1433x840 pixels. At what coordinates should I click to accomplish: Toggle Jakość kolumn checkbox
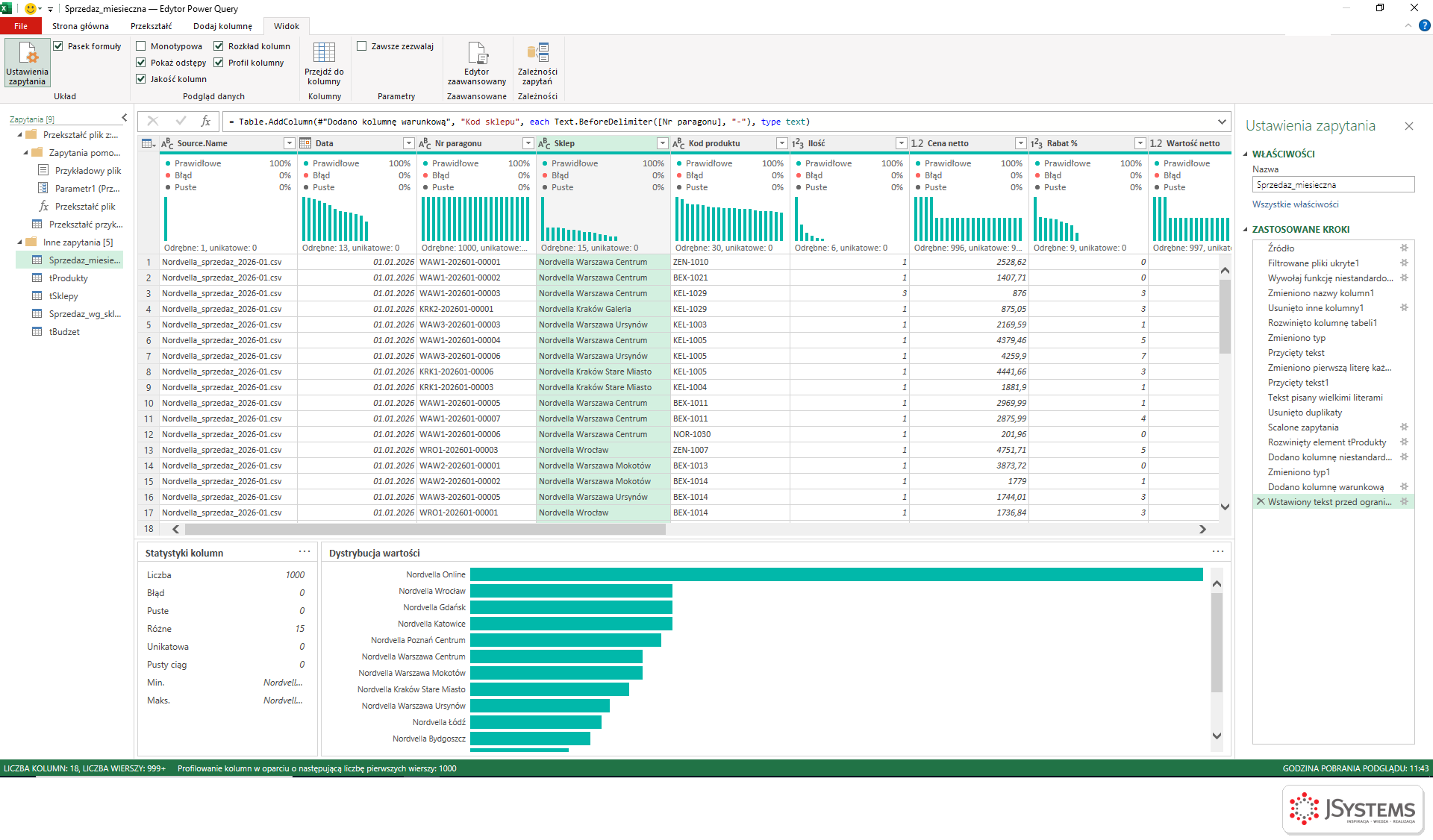tap(140, 79)
